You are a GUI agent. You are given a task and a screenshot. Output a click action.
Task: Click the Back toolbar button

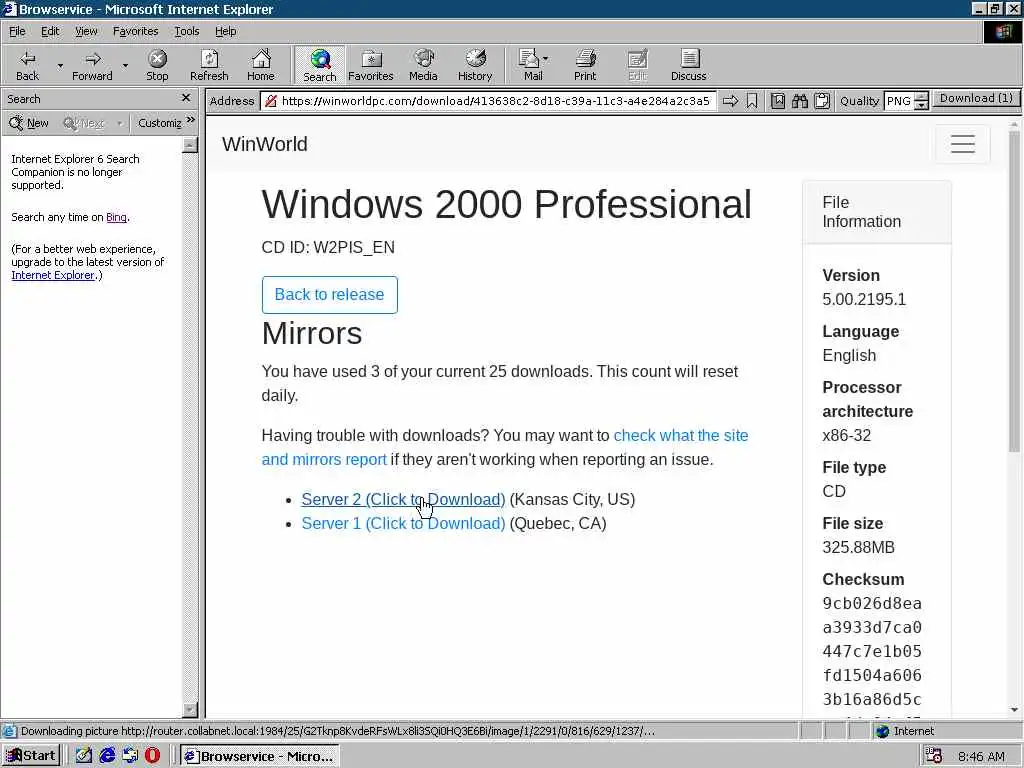(x=27, y=65)
